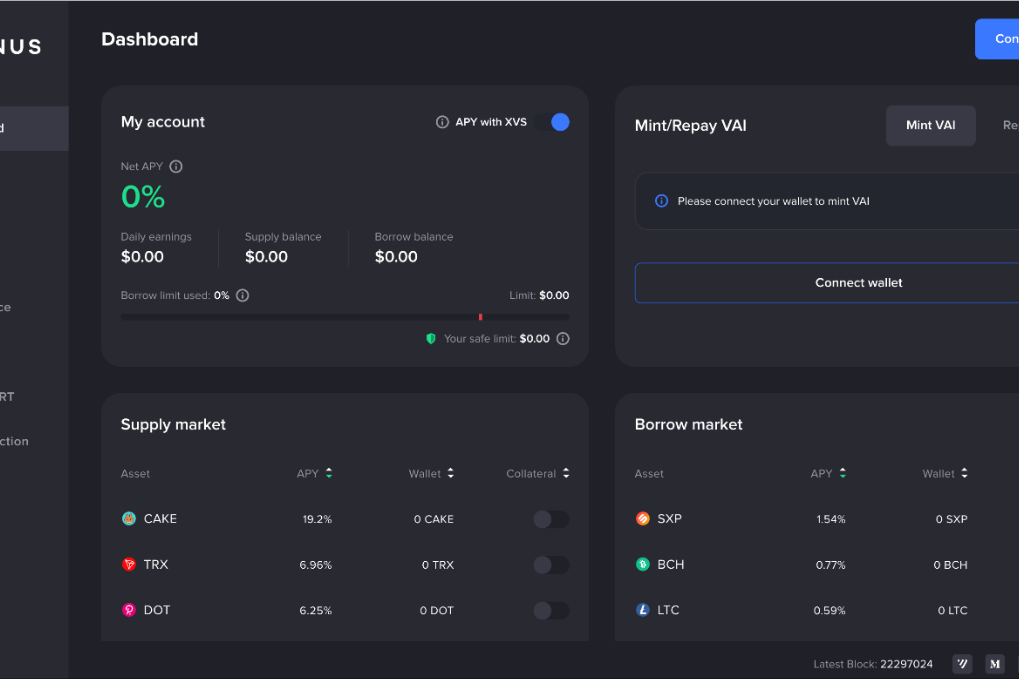Viewport: 1019px width, 679px height.
Task: Open the TRX supply market row
Action: (x=345, y=565)
